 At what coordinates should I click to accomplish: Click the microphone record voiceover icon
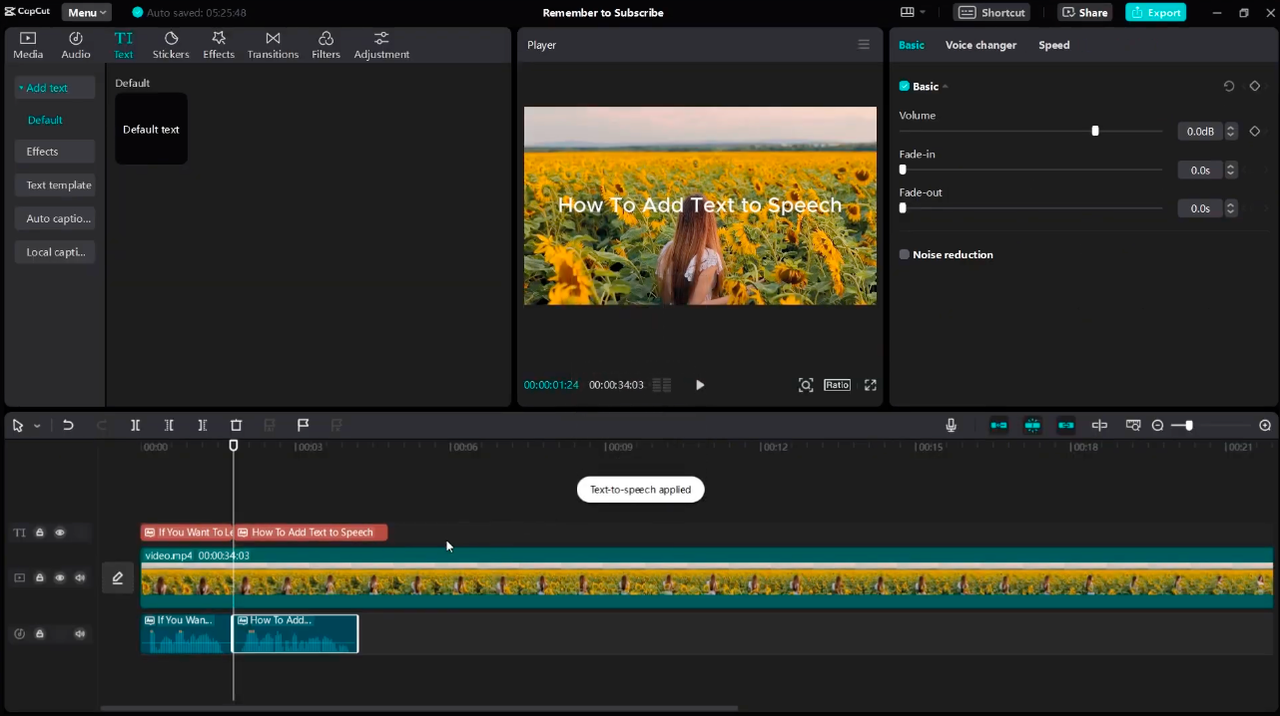951,425
